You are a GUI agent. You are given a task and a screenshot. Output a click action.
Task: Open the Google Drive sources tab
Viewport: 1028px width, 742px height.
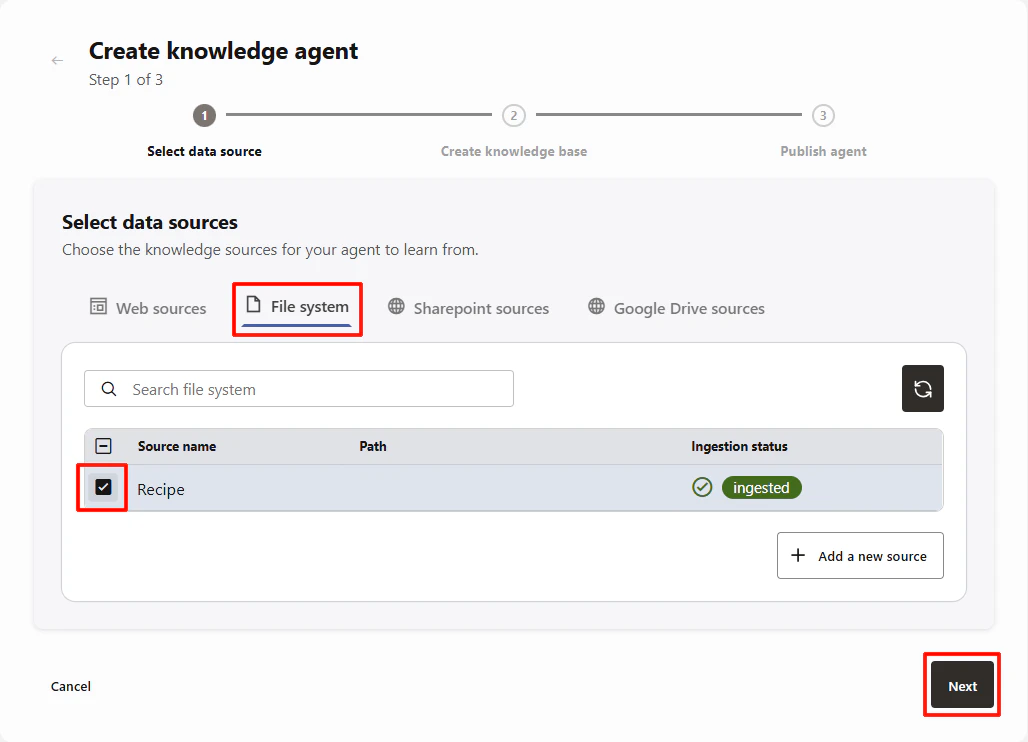tap(676, 308)
